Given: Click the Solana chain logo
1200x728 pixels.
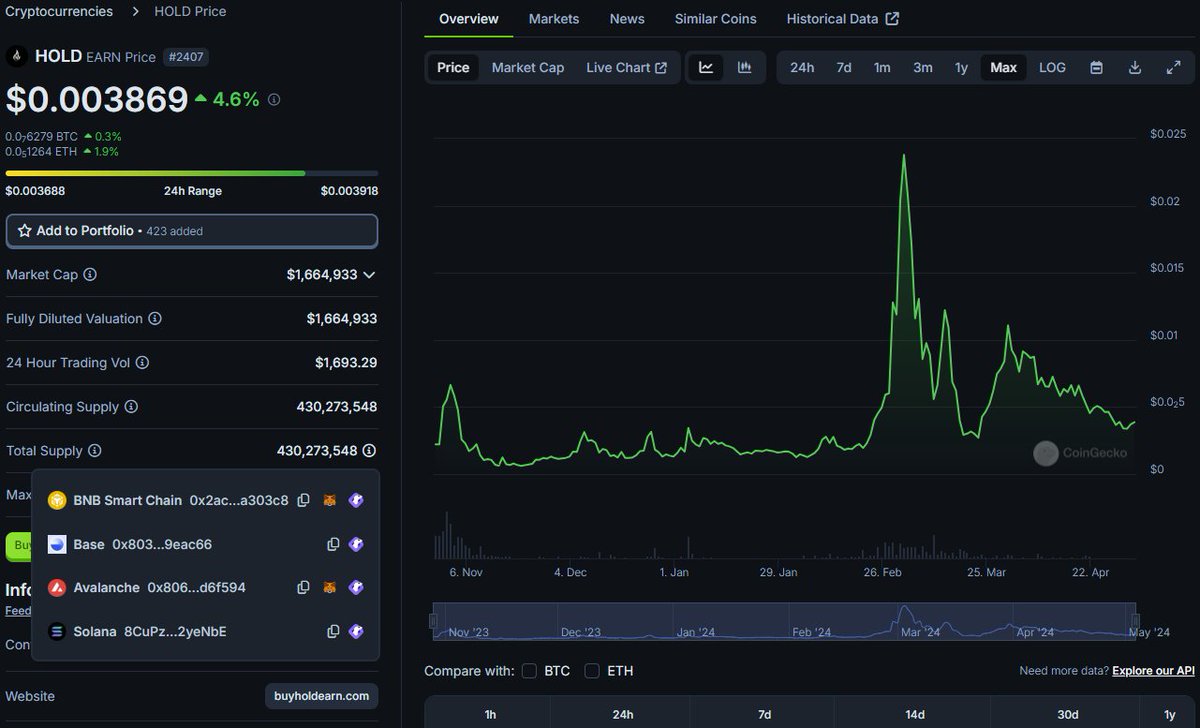Looking at the screenshot, I should coord(57,631).
